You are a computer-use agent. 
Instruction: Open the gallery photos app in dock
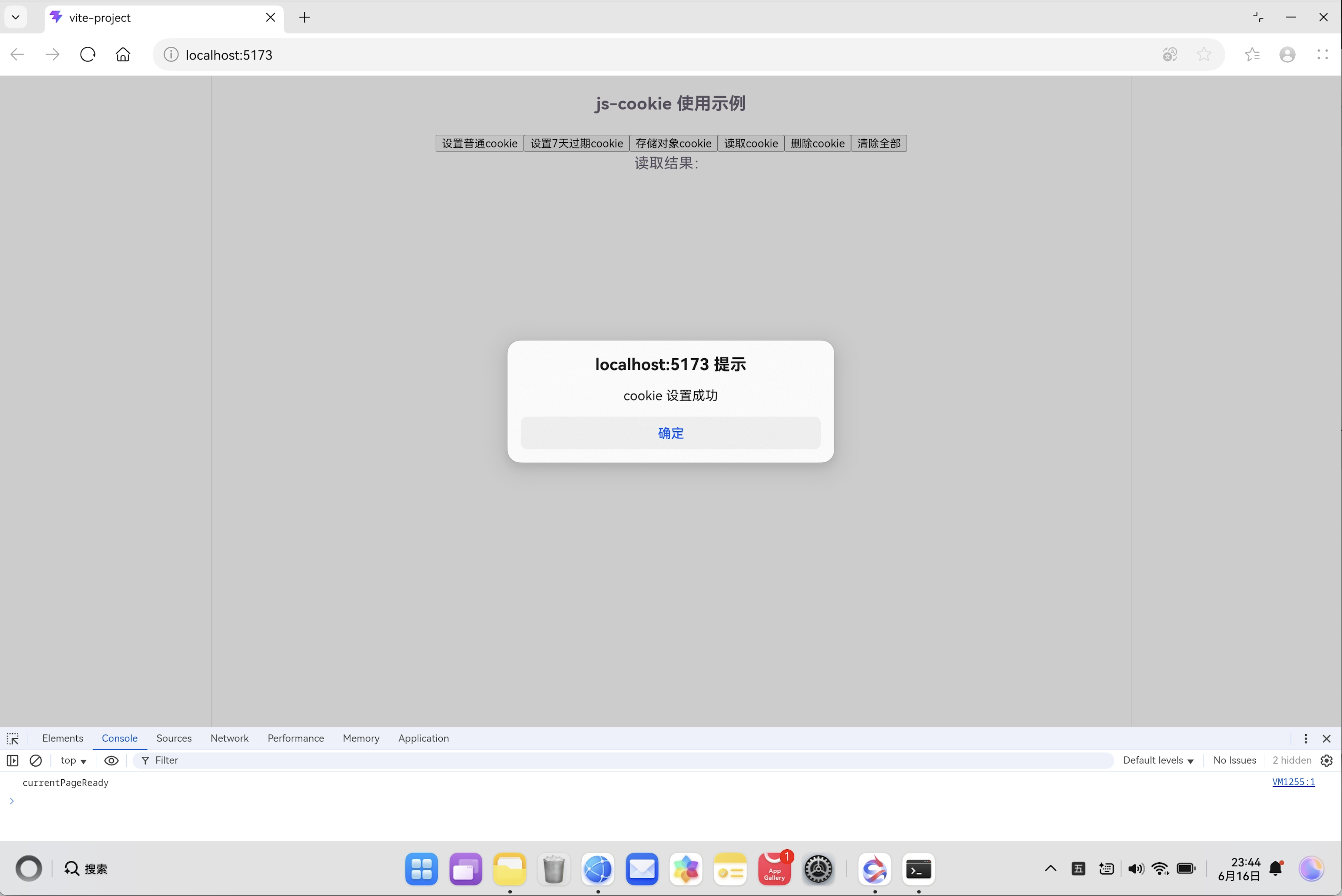click(x=685, y=869)
